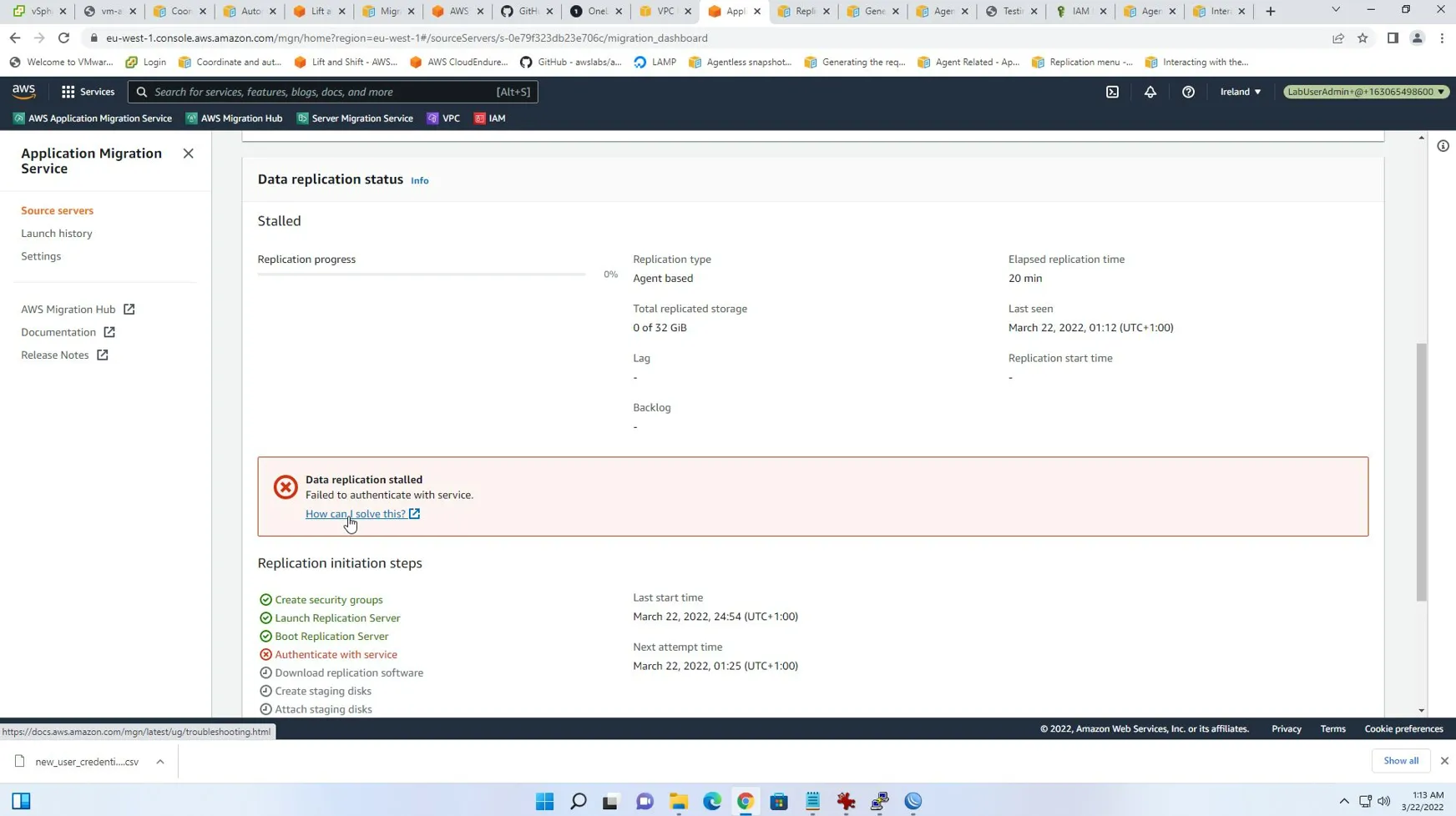Image resolution: width=1456 pixels, height=816 pixels.
Task: Open the LabUserAdmin account menu
Action: 1366,92
